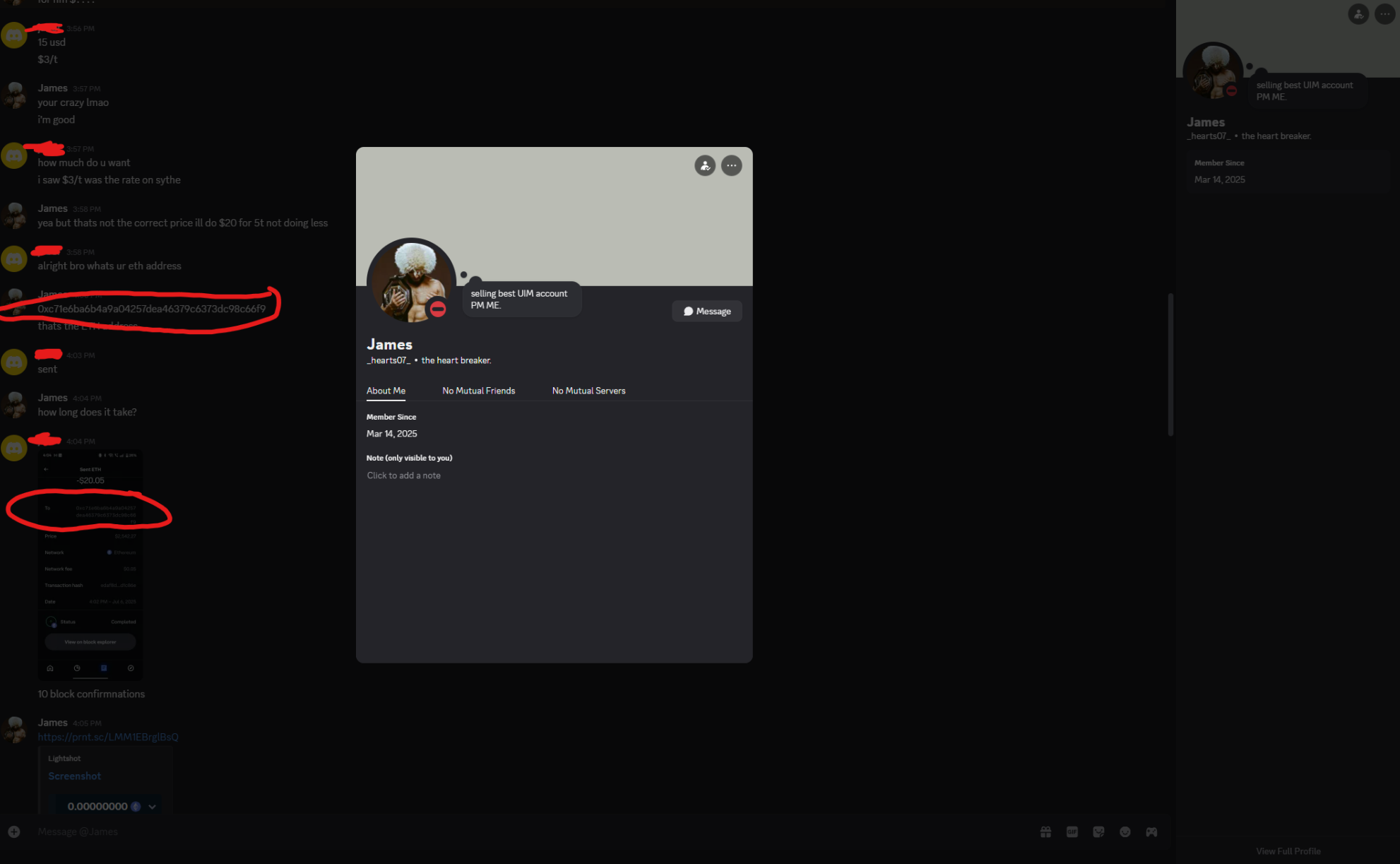
Task: Click the friend request icon in profile popup
Action: [704, 165]
